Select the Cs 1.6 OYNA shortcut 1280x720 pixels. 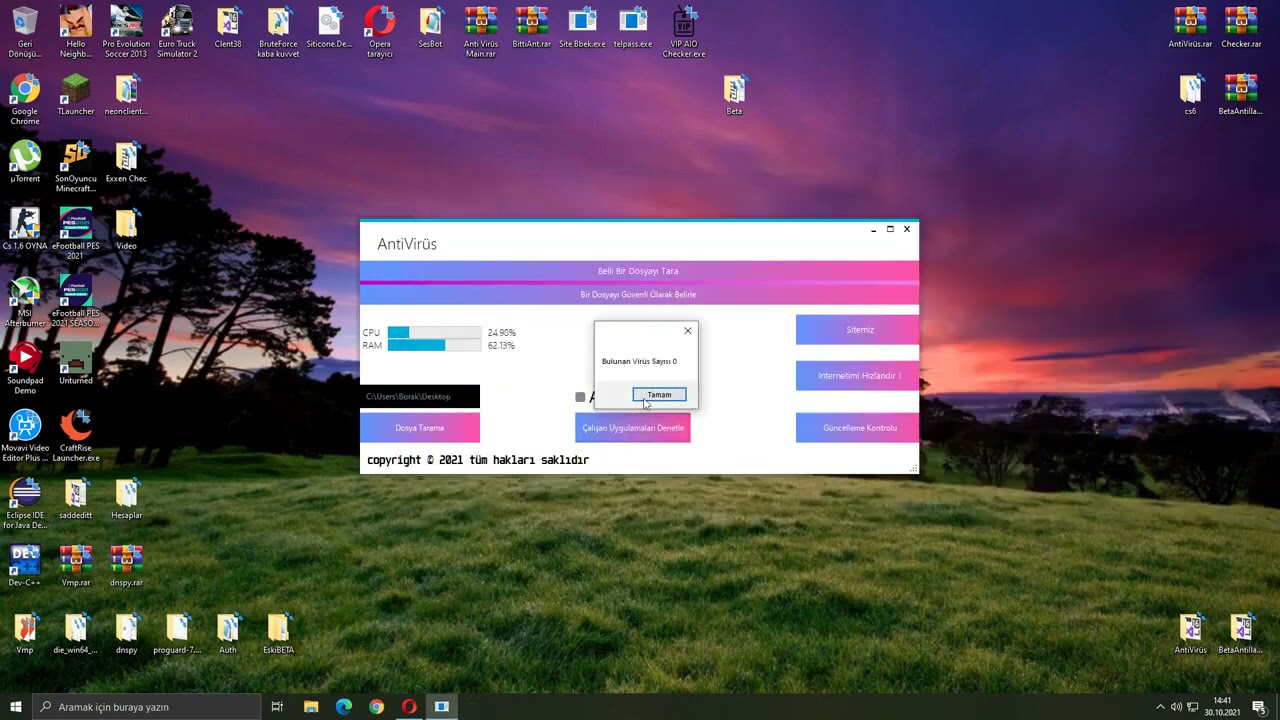(x=25, y=229)
